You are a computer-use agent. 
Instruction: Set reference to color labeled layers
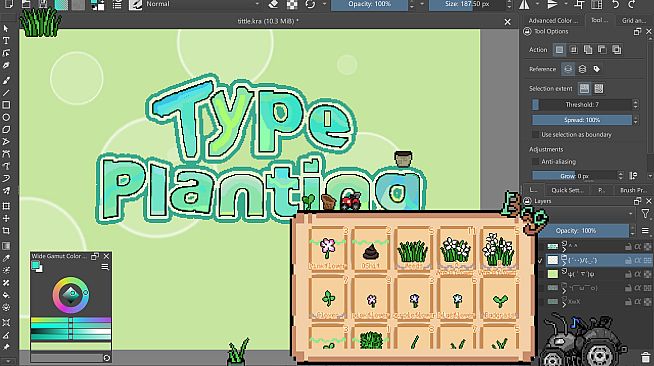tap(597, 69)
